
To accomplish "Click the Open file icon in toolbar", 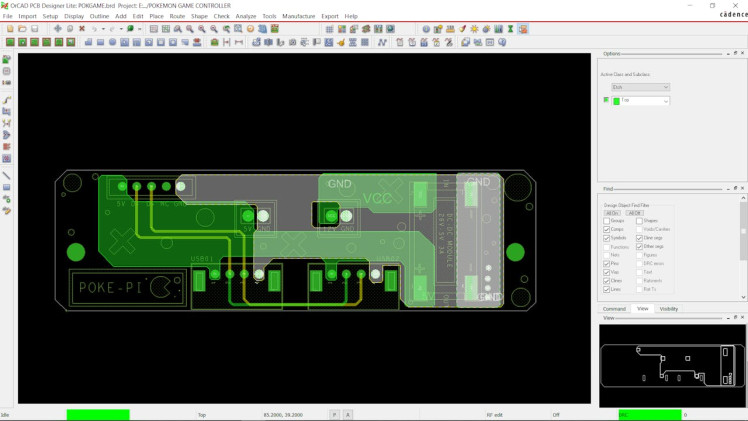I will (x=23, y=29).
